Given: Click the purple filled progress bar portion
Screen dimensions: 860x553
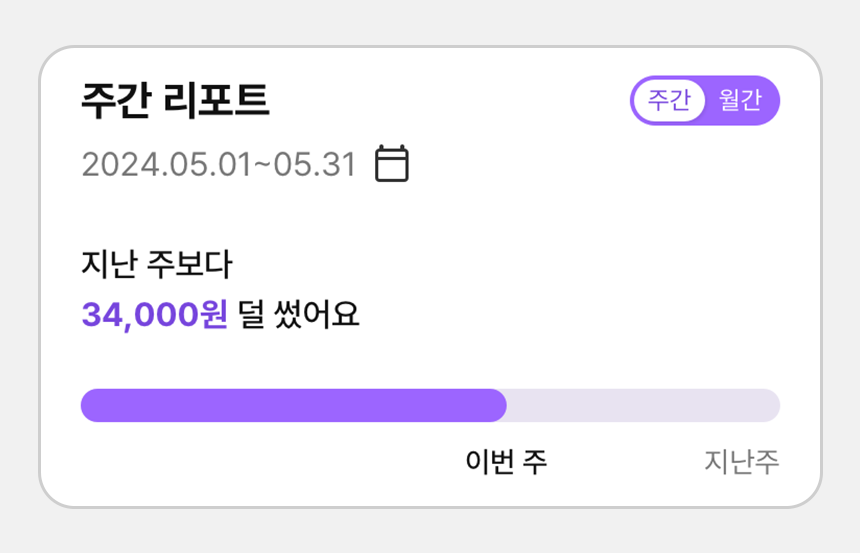Looking at the screenshot, I should (x=293, y=405).
